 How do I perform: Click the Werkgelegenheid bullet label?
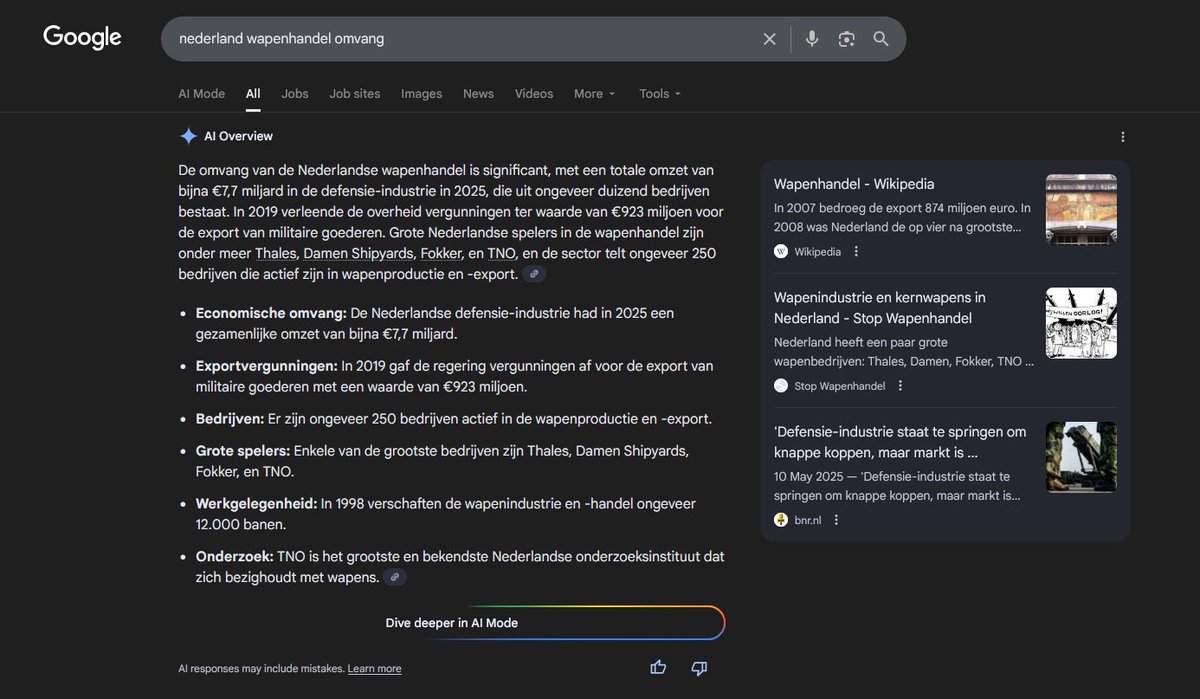[x=256, y=503]
